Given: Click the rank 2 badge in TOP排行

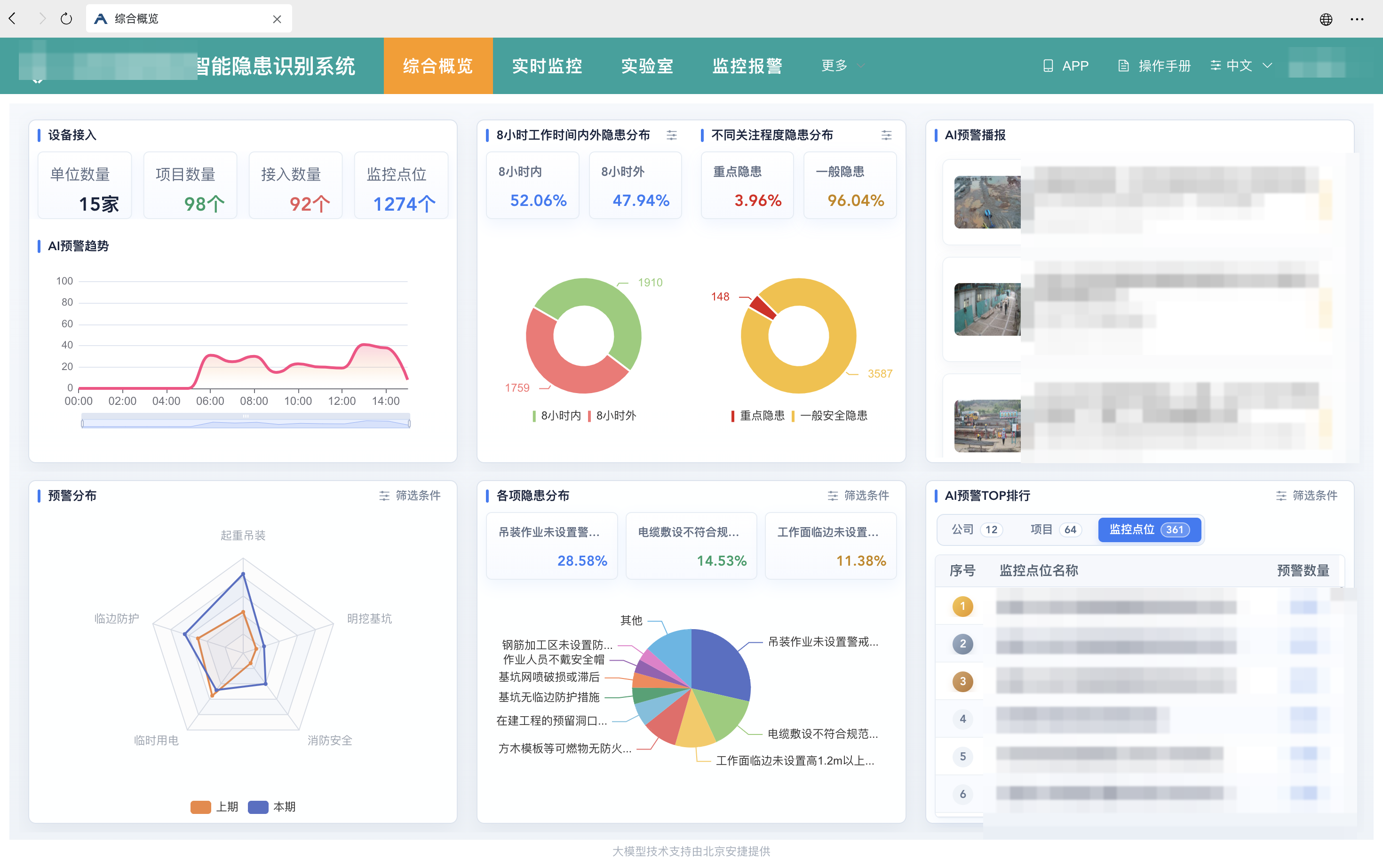Looking at the screenshot, I should tap(962, 644).
